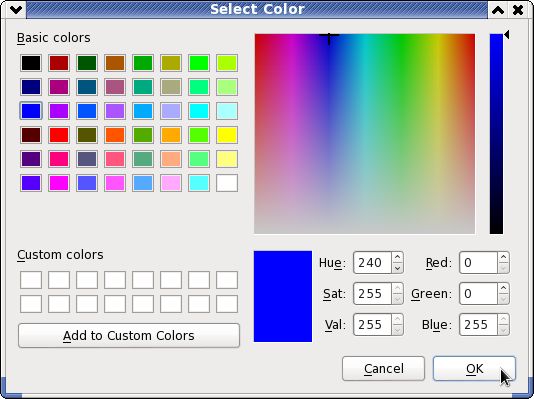Viewport: 534px width, 399px height.
Task: Open the window menu arrow in title bar
Action: point(16,10)
